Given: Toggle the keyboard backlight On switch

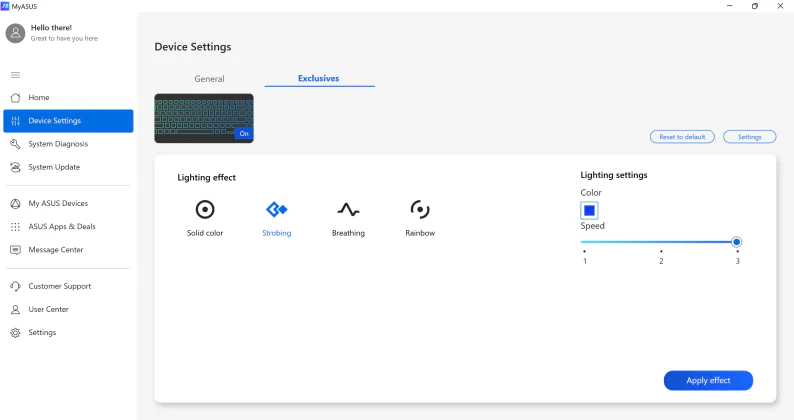Looking at the screenshot, I should pos(244,134).
